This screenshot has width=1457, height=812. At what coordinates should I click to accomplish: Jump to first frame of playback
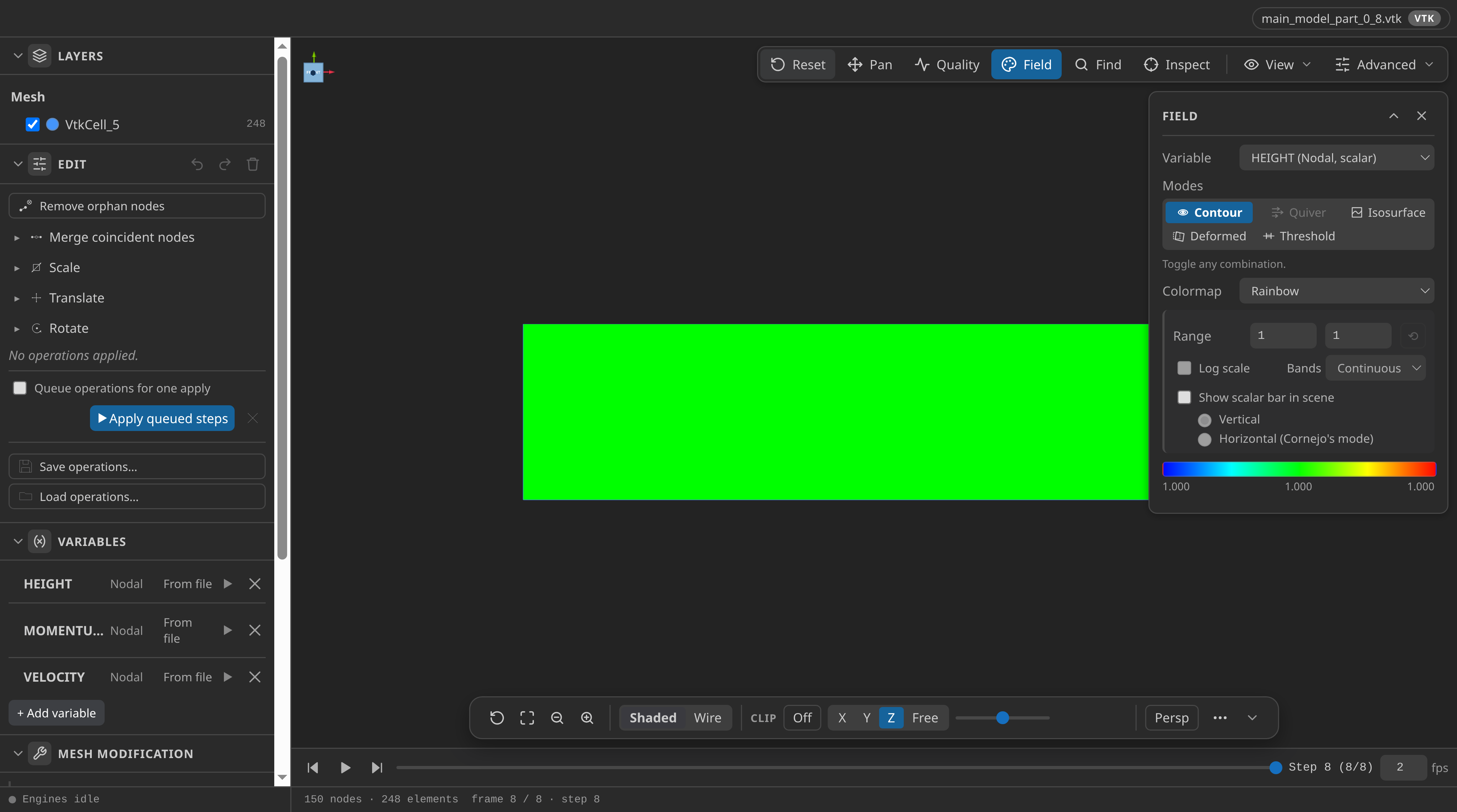click(313, 767)
